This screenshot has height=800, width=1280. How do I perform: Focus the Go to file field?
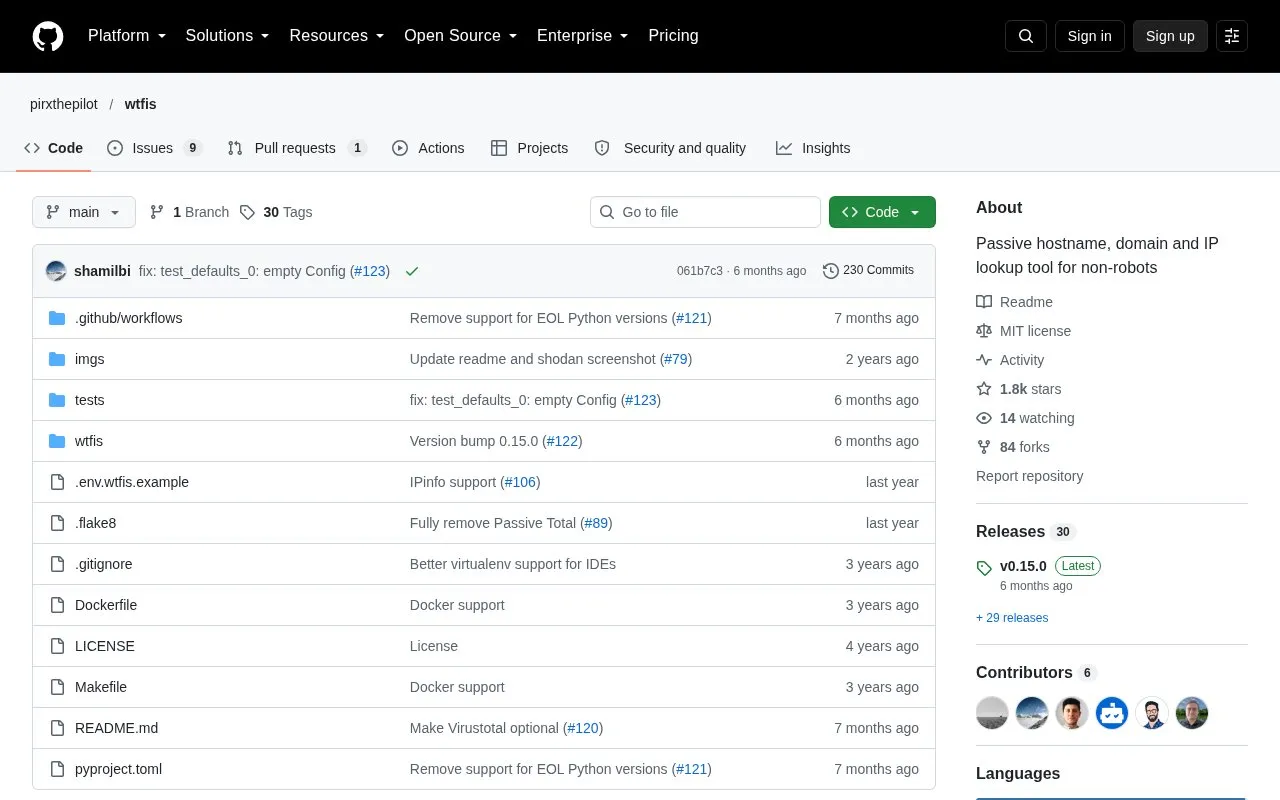(705, 212)
